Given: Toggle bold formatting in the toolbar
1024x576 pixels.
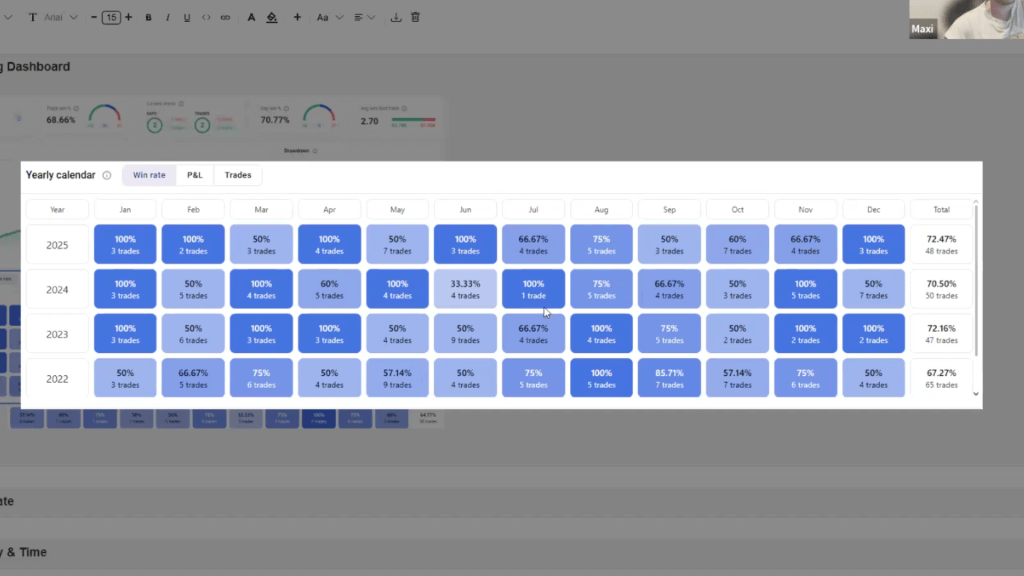Looking at the screenshot, I should 149,17.
